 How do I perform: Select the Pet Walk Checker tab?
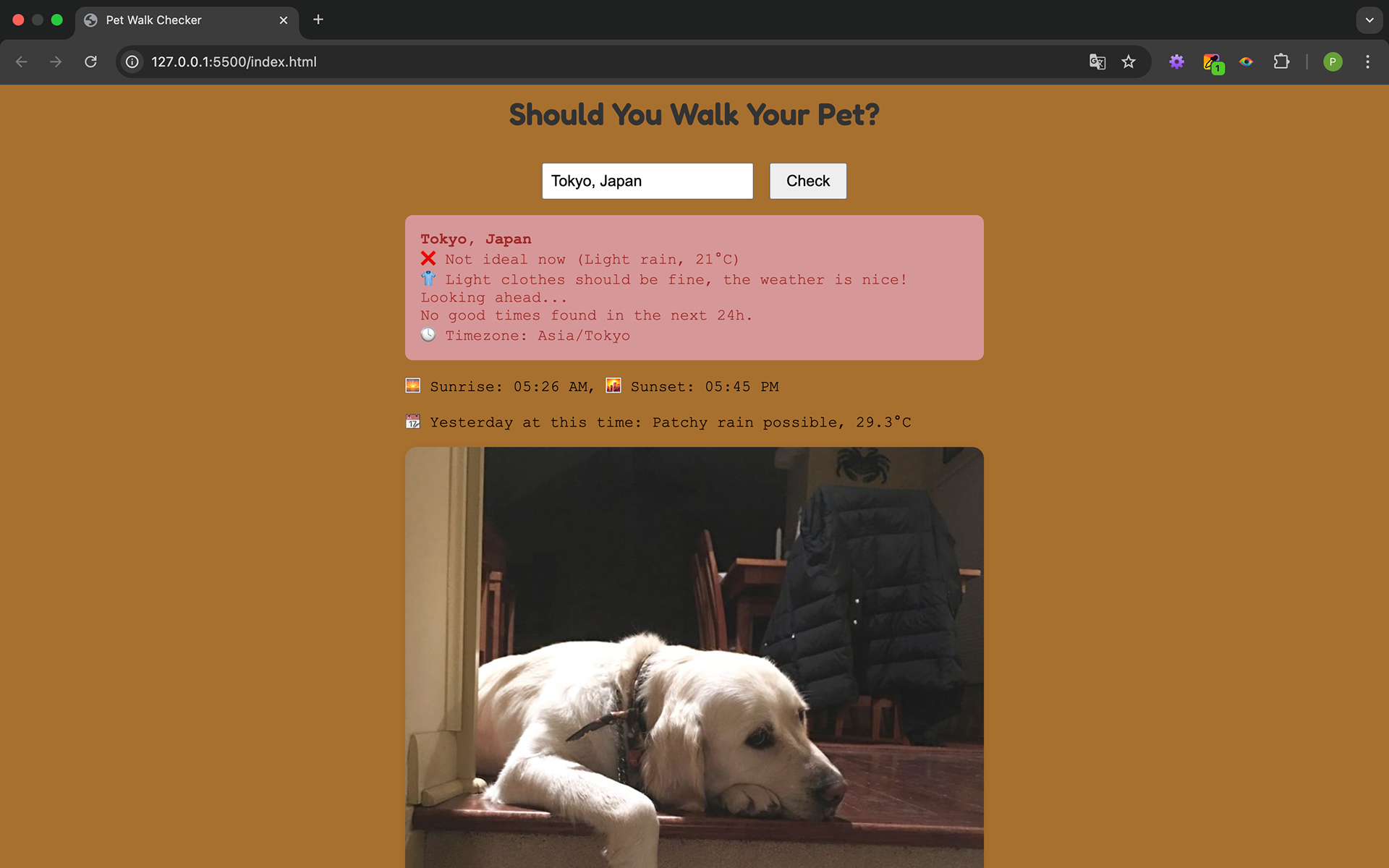(153, 20)
